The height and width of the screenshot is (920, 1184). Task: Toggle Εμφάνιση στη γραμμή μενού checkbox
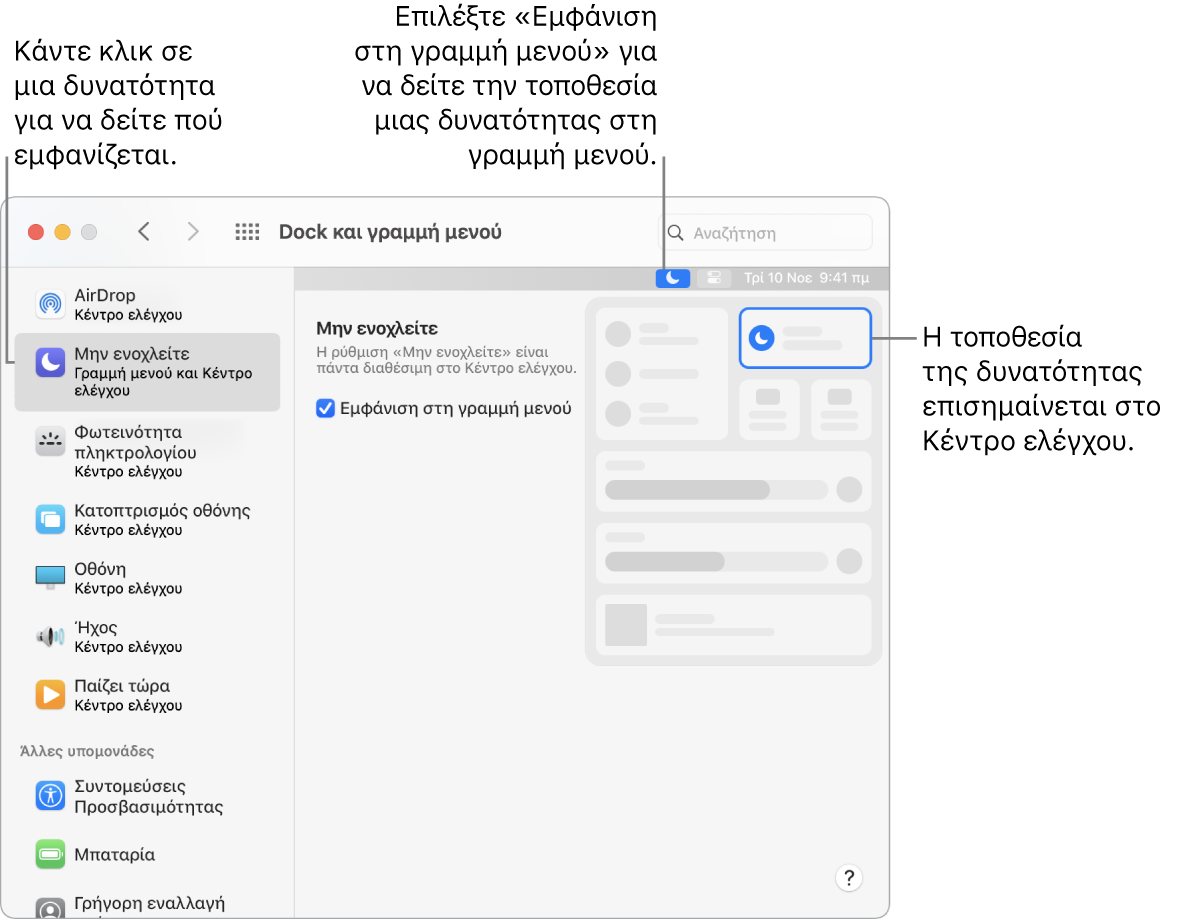click(325, 409)
